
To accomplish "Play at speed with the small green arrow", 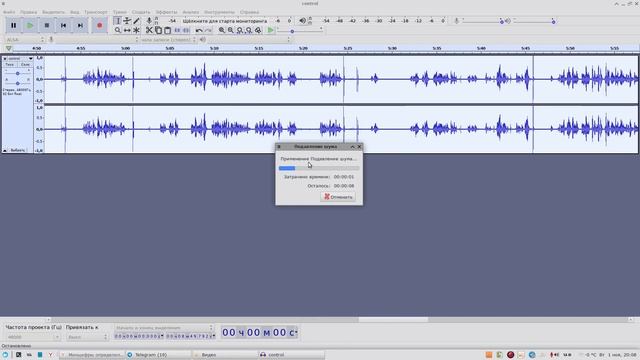I will tap(270, 30).
